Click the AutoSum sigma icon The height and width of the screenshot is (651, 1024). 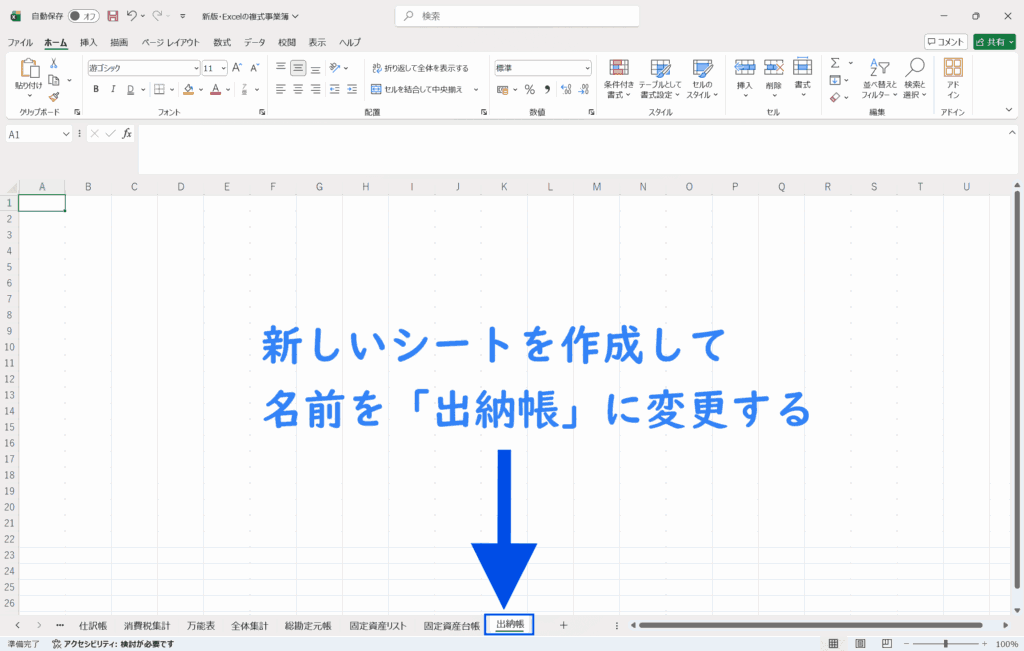click(x=835, y=63)
